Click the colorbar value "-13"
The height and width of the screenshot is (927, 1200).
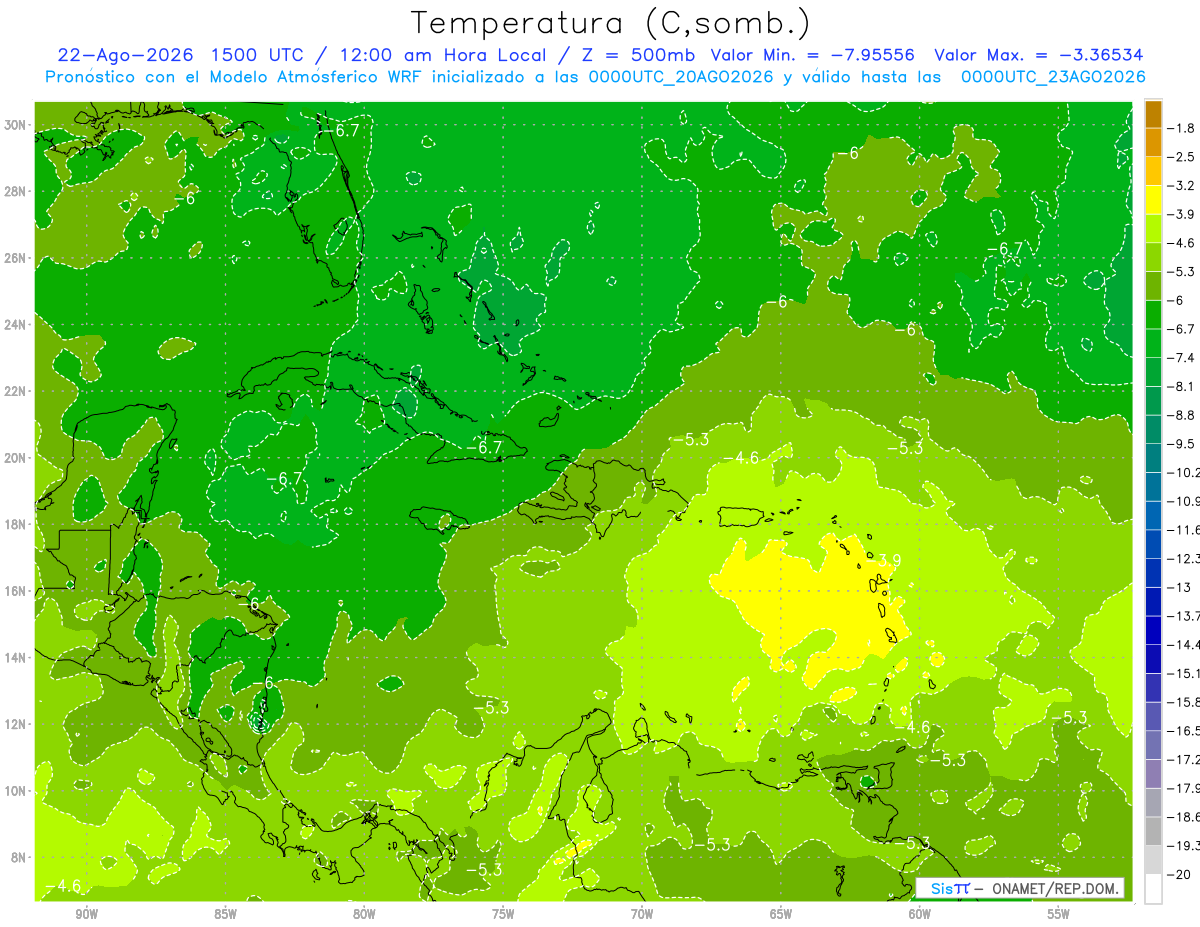[1179, 587]
